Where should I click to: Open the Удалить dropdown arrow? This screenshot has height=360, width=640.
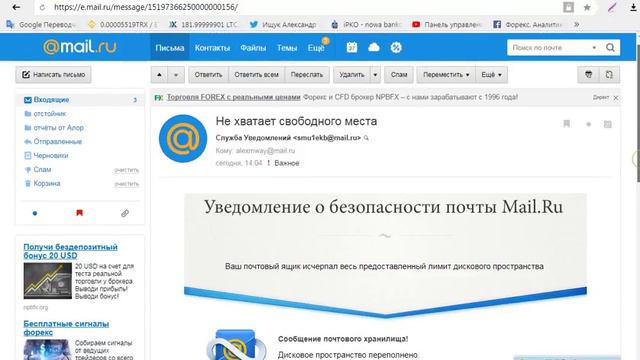point(375,75)
